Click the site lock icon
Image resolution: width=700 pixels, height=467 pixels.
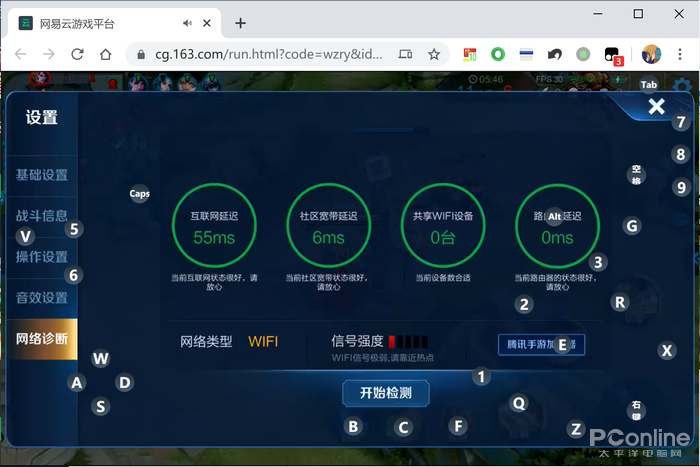(141, 54)
